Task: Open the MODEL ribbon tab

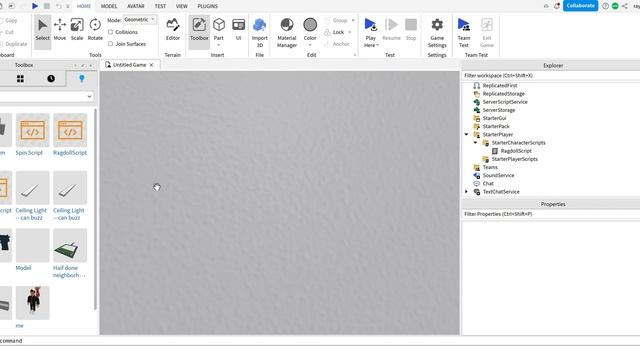Action: 109,6
